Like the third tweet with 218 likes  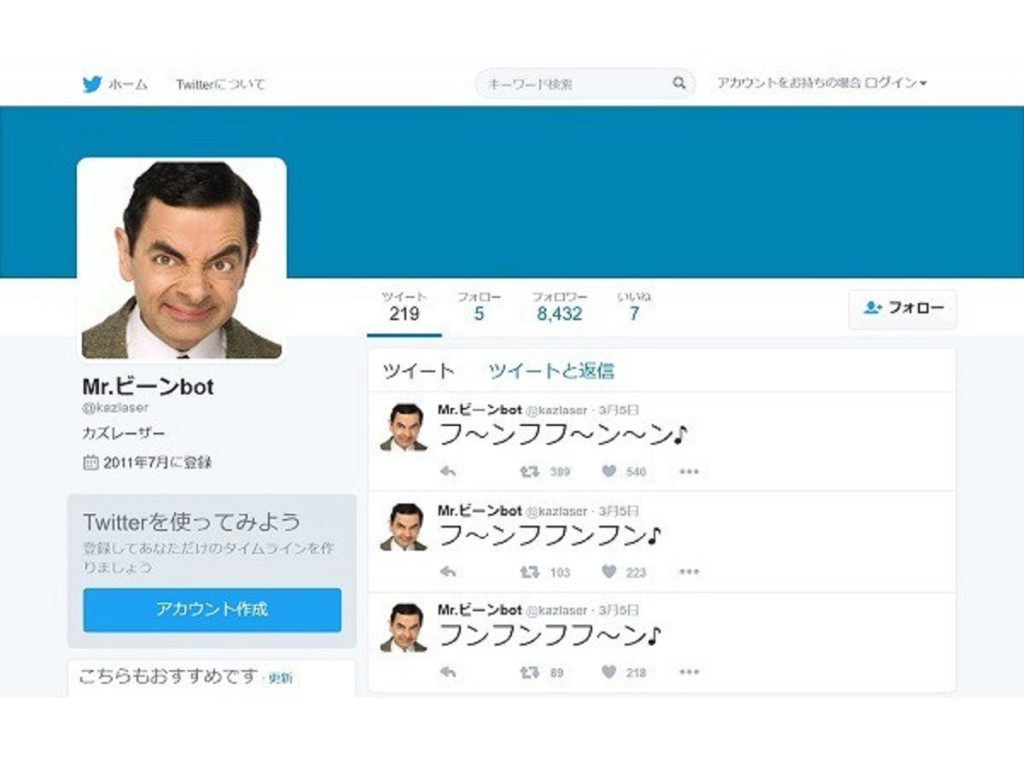point(609,672)
